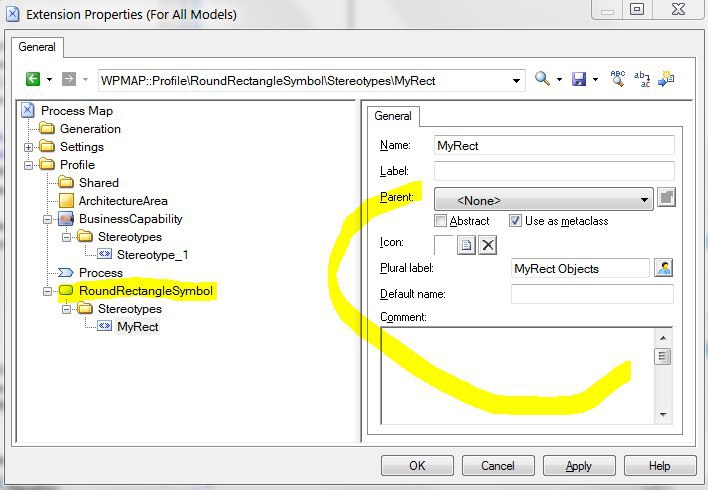Click the Plural label user-defined button

(x=664, y=268)
